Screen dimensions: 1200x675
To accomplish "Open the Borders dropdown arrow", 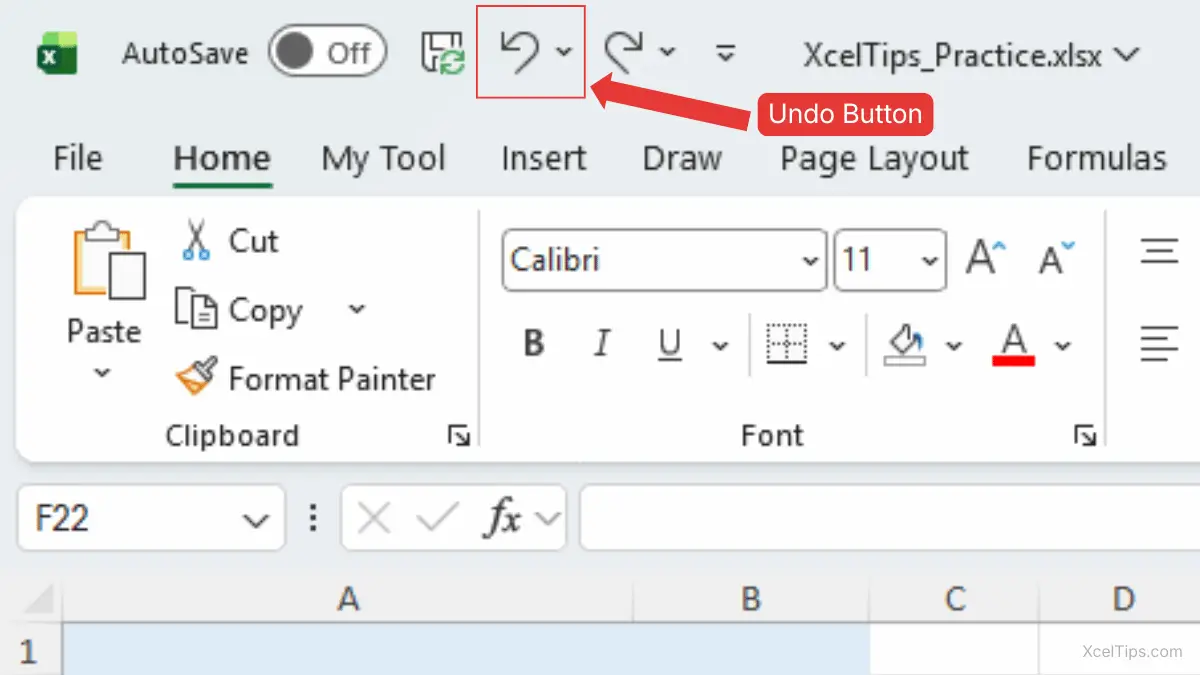I will tap(837, 346).
